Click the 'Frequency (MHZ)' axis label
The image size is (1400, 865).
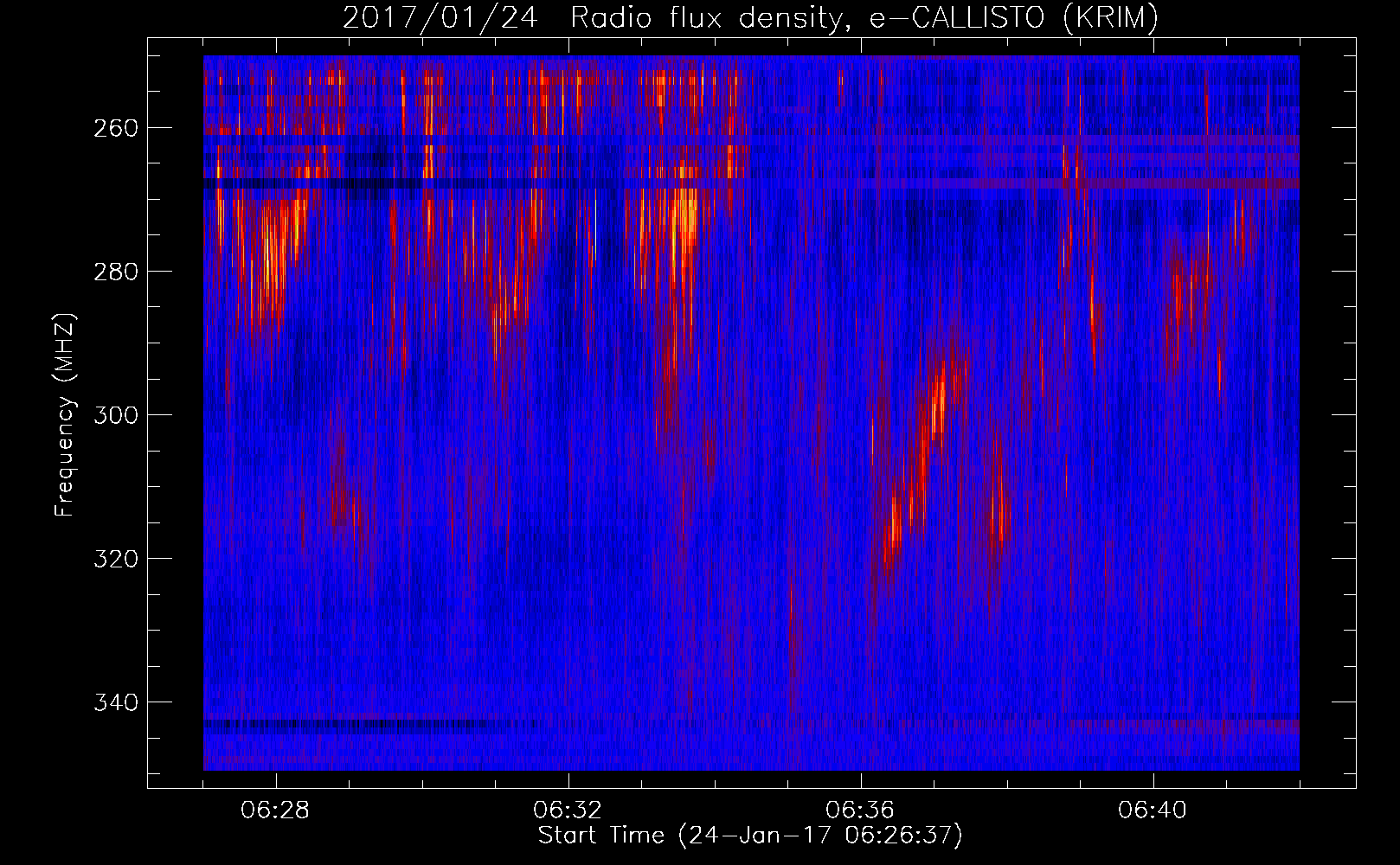click(x=66, y=414)
